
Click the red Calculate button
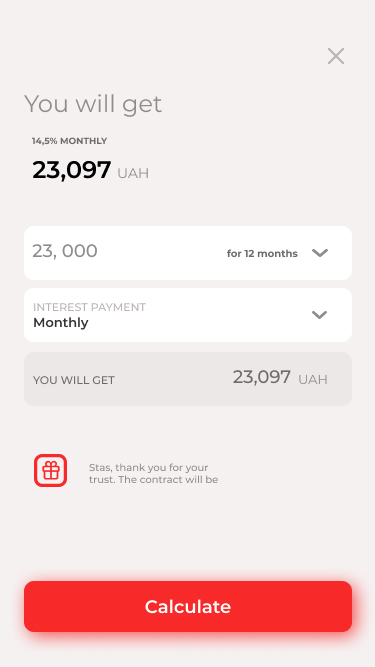pyautogui.click(x=188, y=606)
